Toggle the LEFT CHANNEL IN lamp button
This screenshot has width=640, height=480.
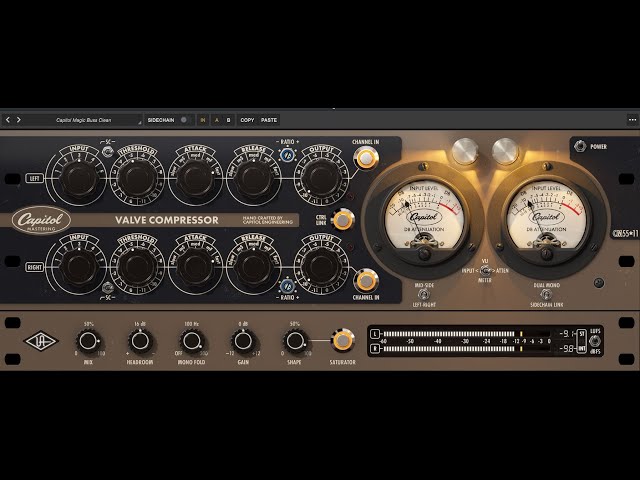click(366, 158)
